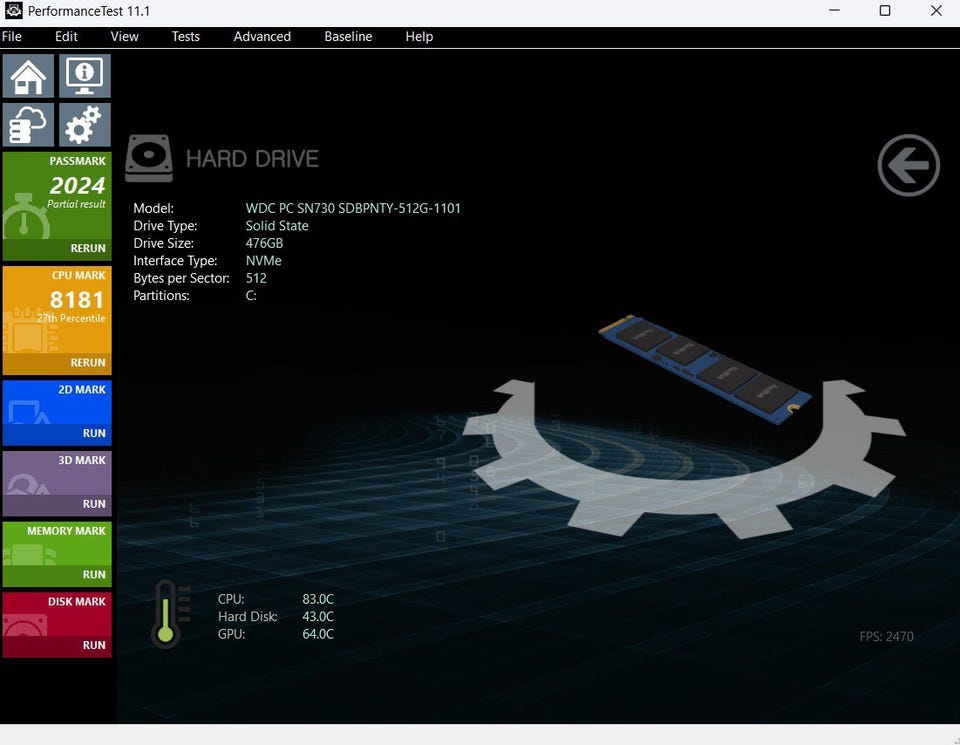Screen dimensions: 960x745
Task: Open the System Information monitor icon
Action: coord(84,76)
